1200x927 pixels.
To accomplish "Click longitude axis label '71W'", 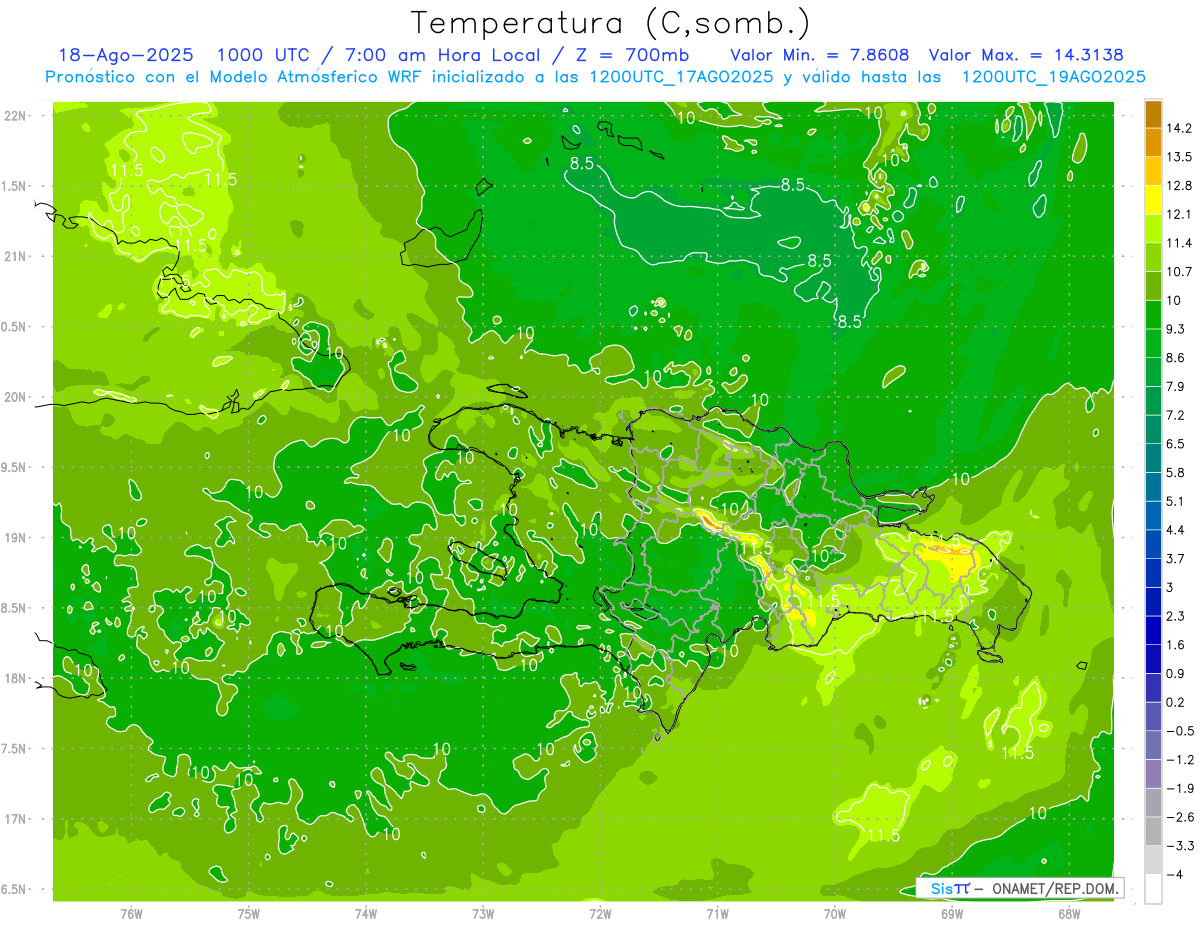I will point(717,913).
